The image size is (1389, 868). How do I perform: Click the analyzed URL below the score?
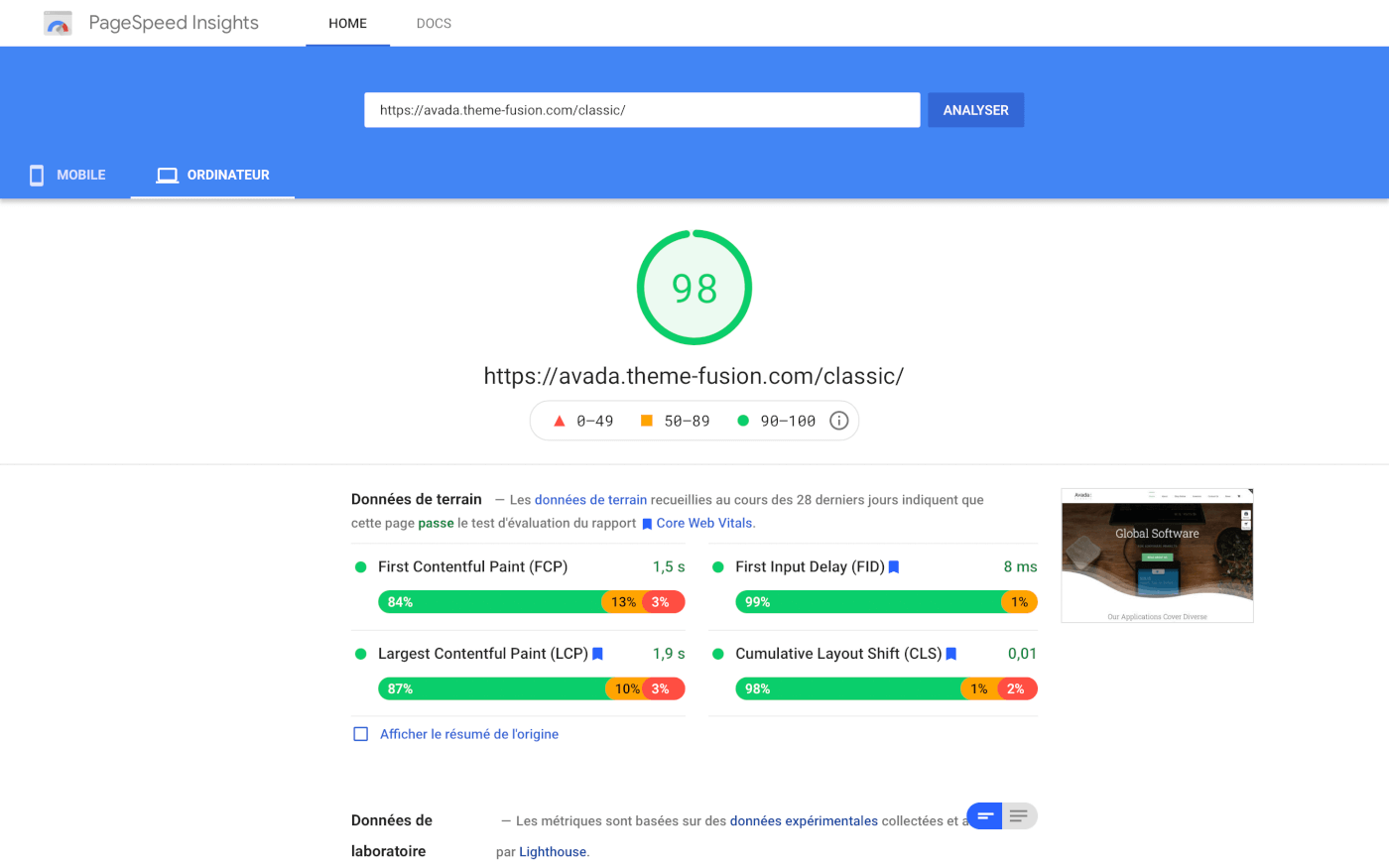(694, 376)
